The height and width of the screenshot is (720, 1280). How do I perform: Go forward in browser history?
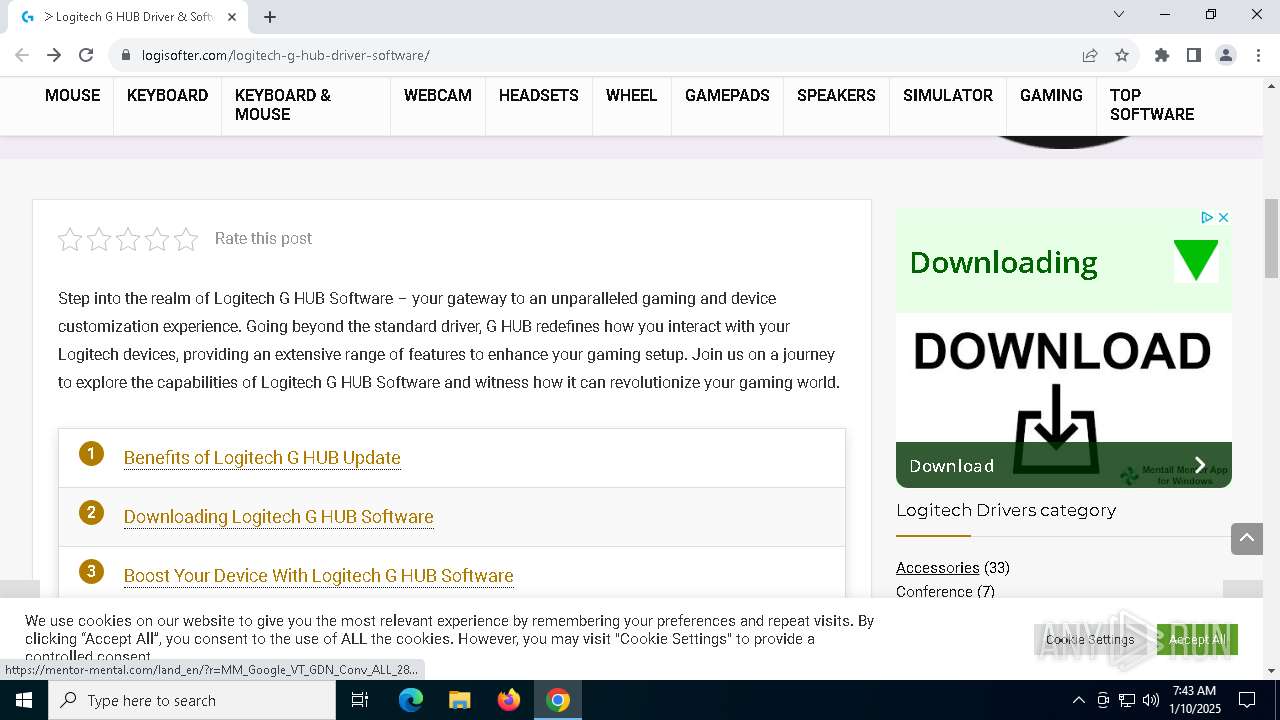[x=54, y=55]
